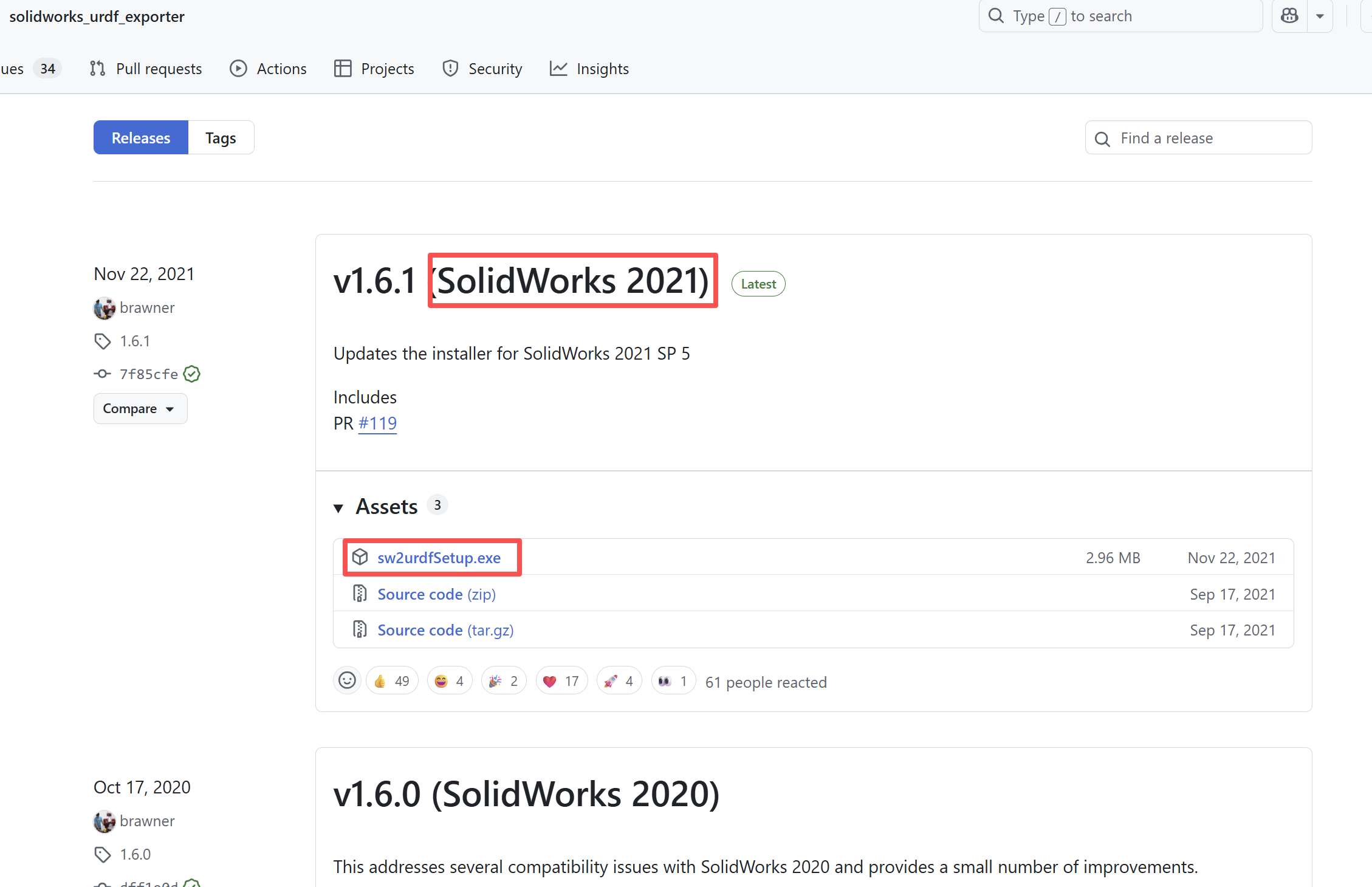1372x887 pixels.
Task: Open the Compare dropdown
Action: (x=140, y=408)
